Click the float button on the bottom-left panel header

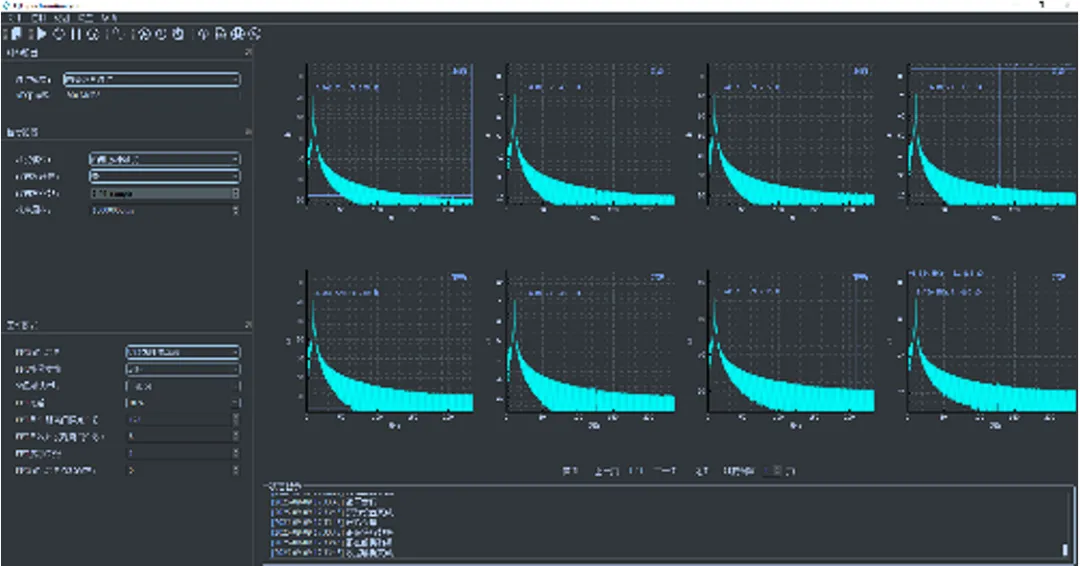tap(249, 325)
